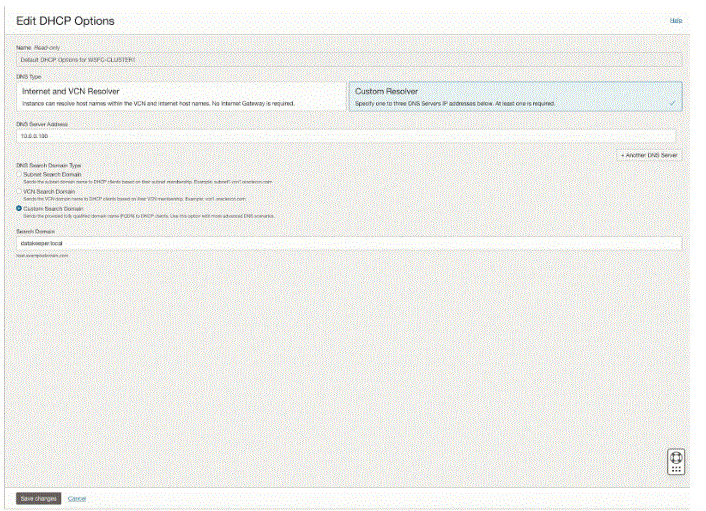Click the DNS Server Address field

tap(346, 136)
